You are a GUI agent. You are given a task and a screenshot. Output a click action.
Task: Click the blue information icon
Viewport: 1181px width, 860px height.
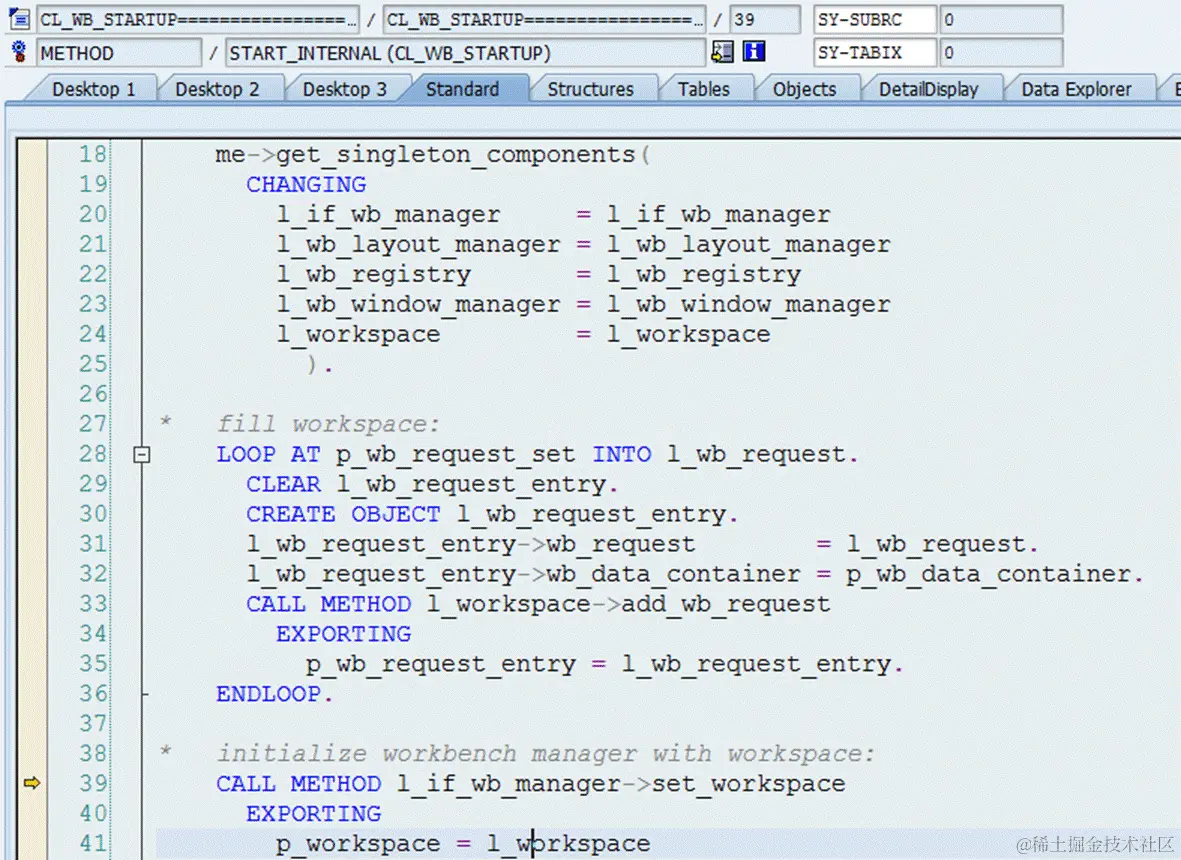[x=754, y=52]
